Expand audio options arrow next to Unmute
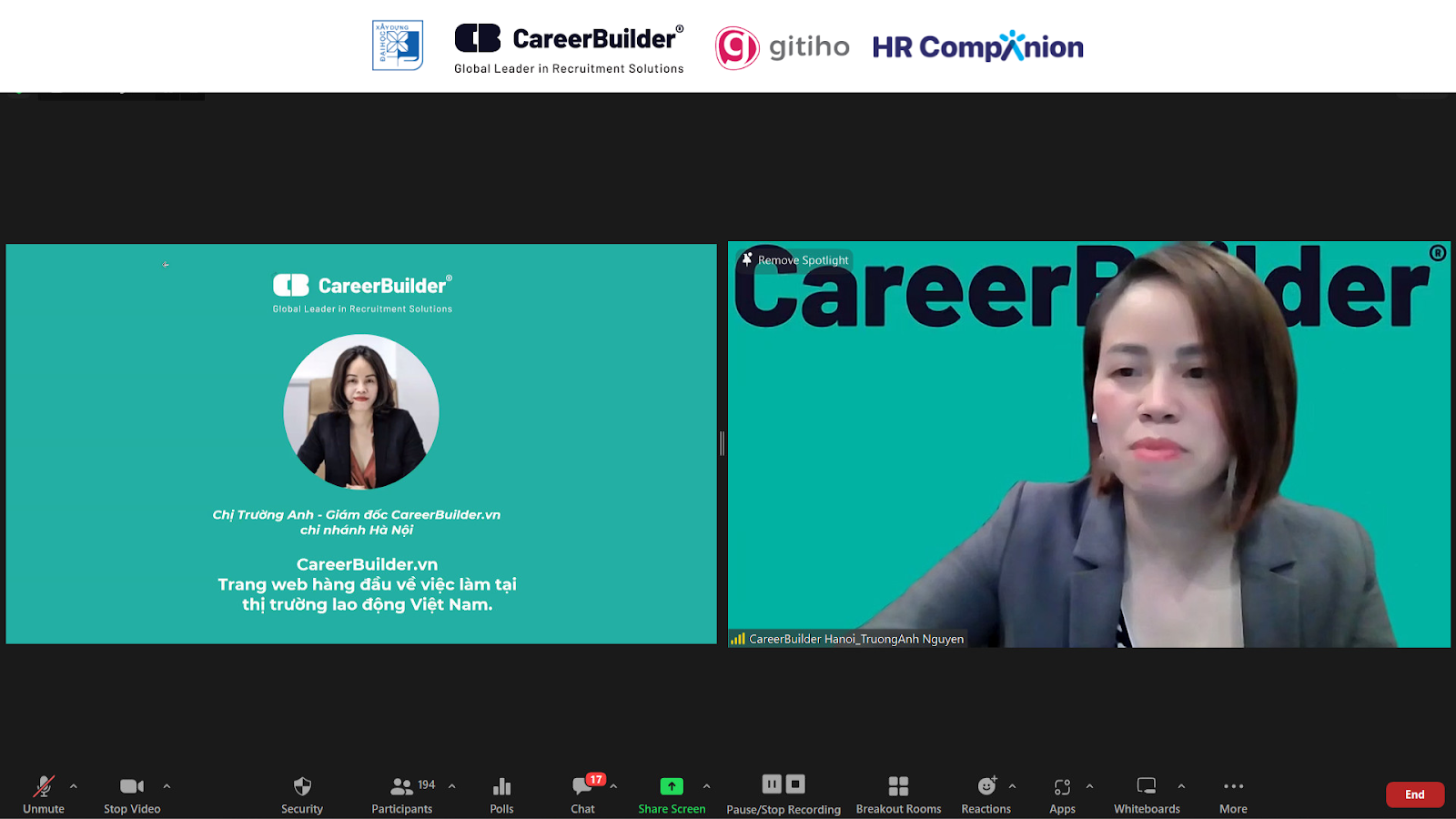This screenshot has width=1456, height=819. (74, 786)
